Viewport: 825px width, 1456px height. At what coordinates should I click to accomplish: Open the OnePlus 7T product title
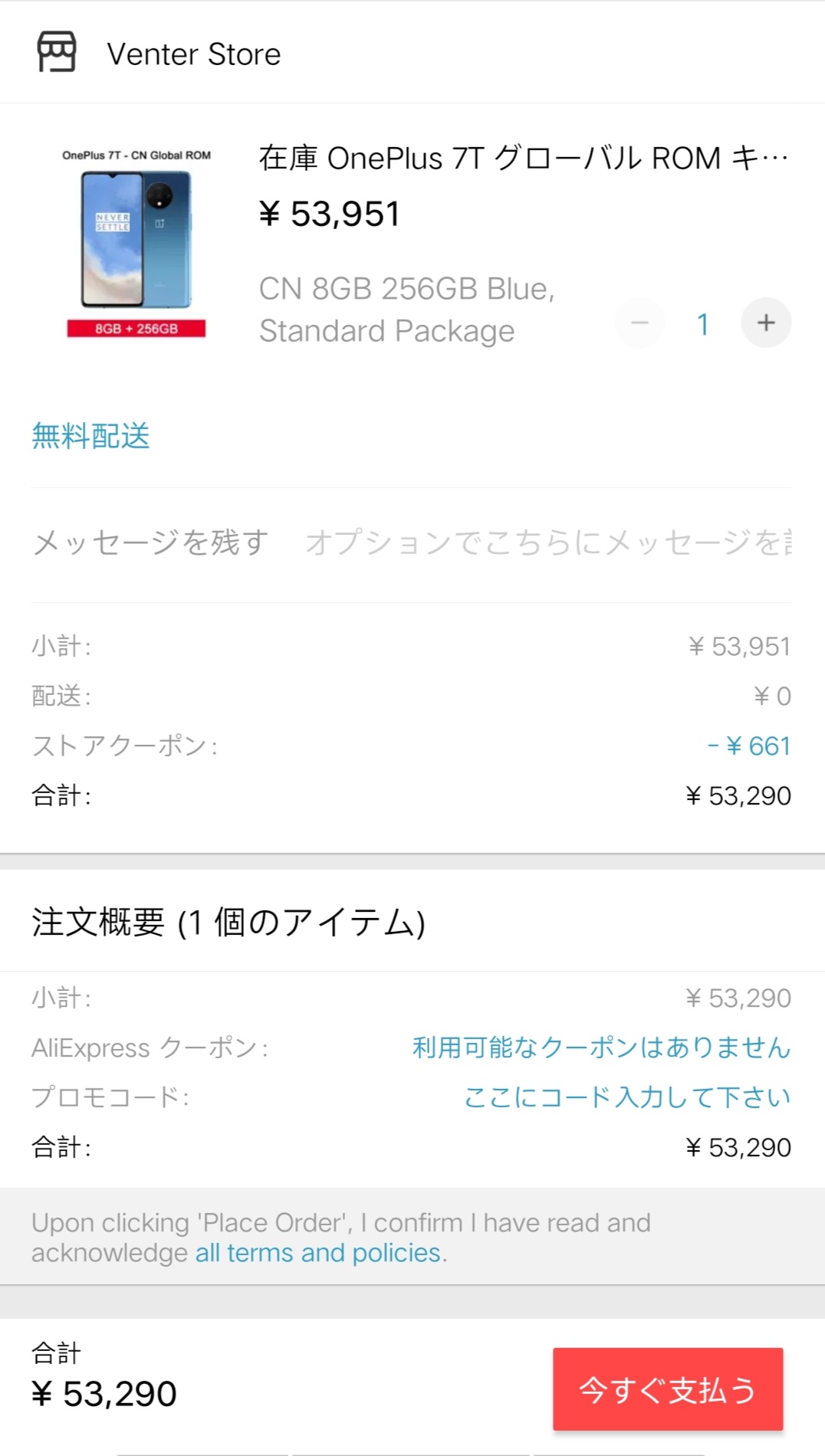tap(524, 158)
